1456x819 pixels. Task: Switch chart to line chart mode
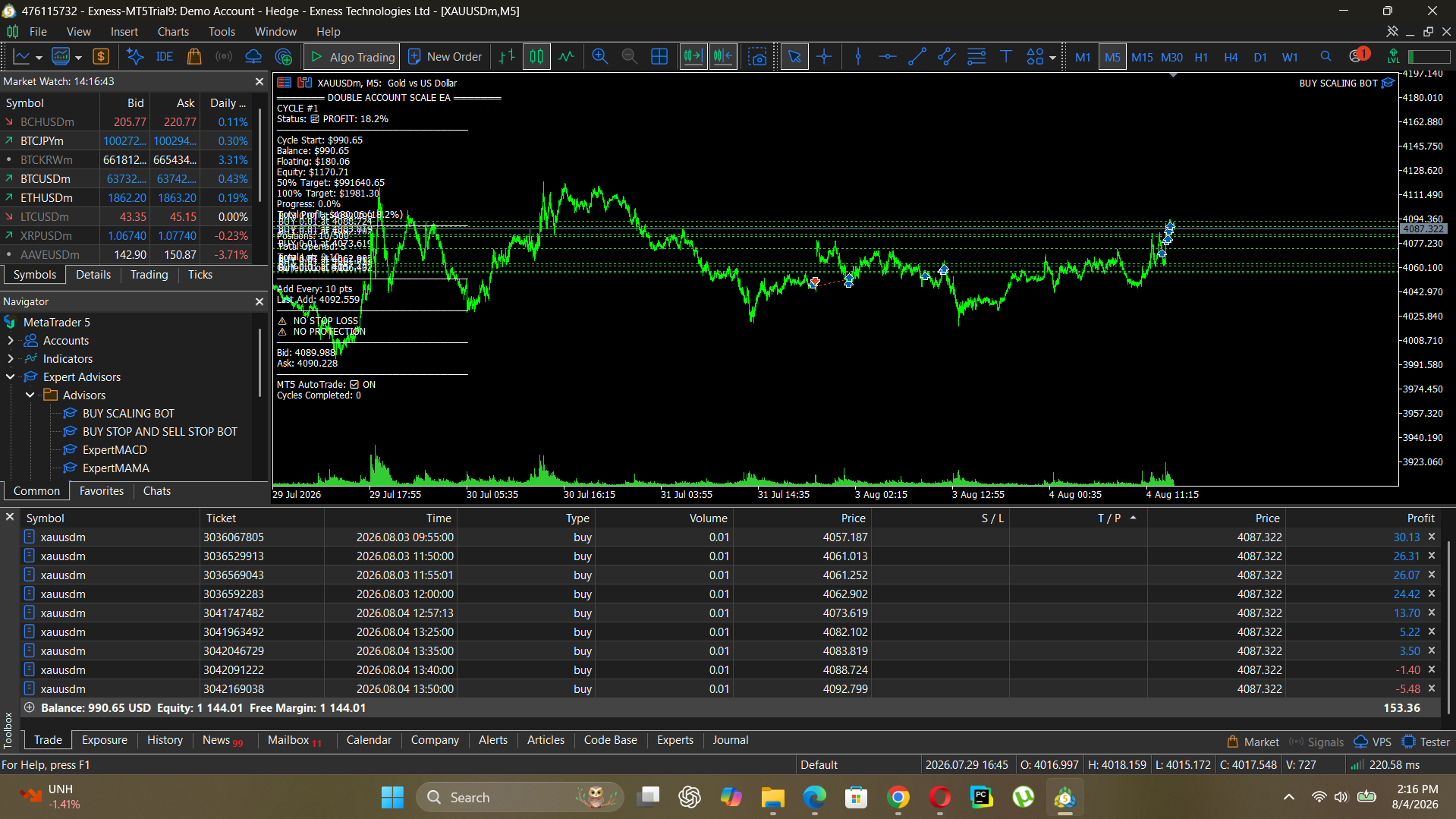[566, 56]
